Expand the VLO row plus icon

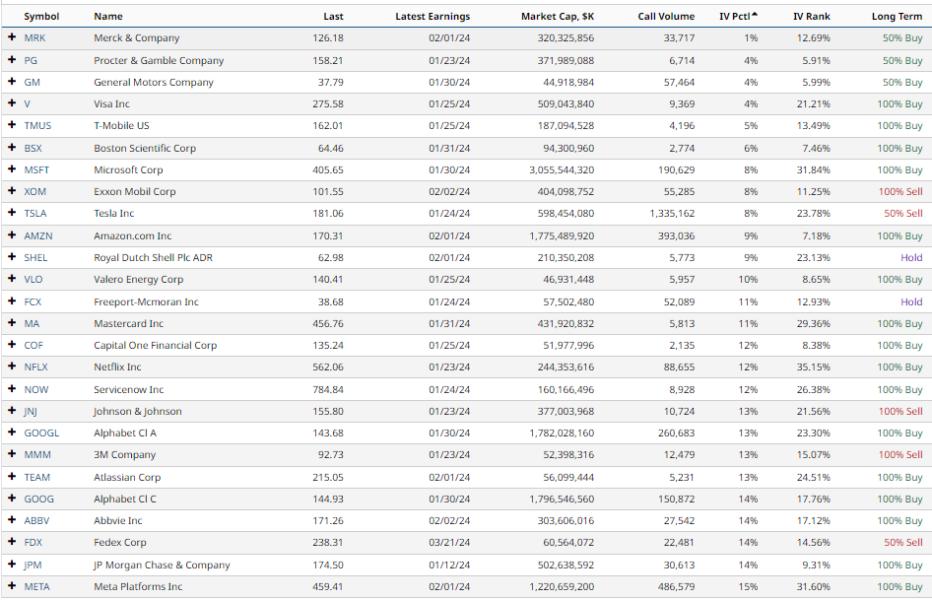(x=12, y=278)
